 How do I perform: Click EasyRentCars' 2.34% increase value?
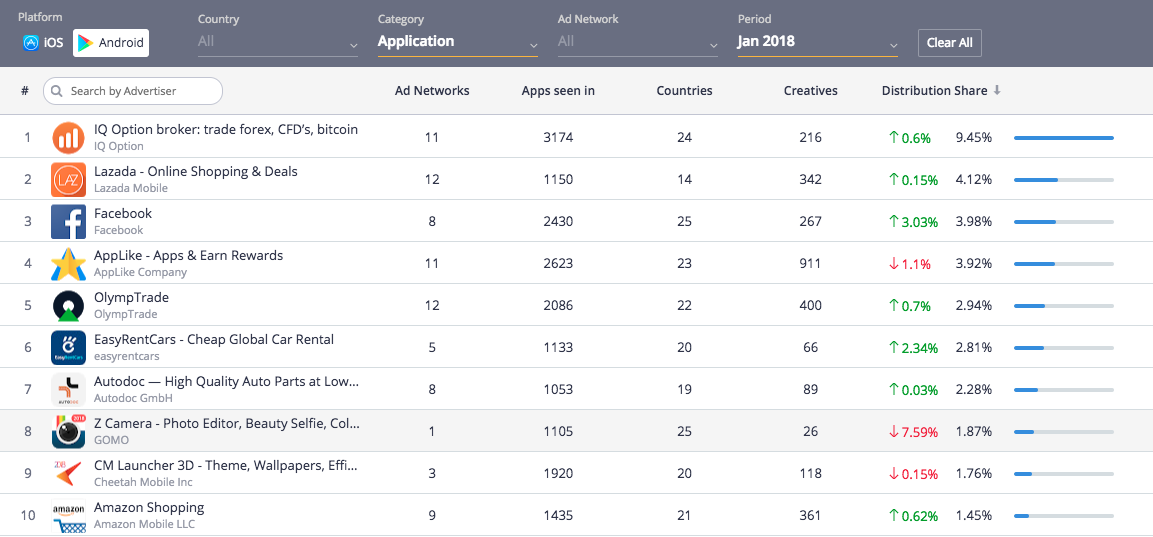913,347
